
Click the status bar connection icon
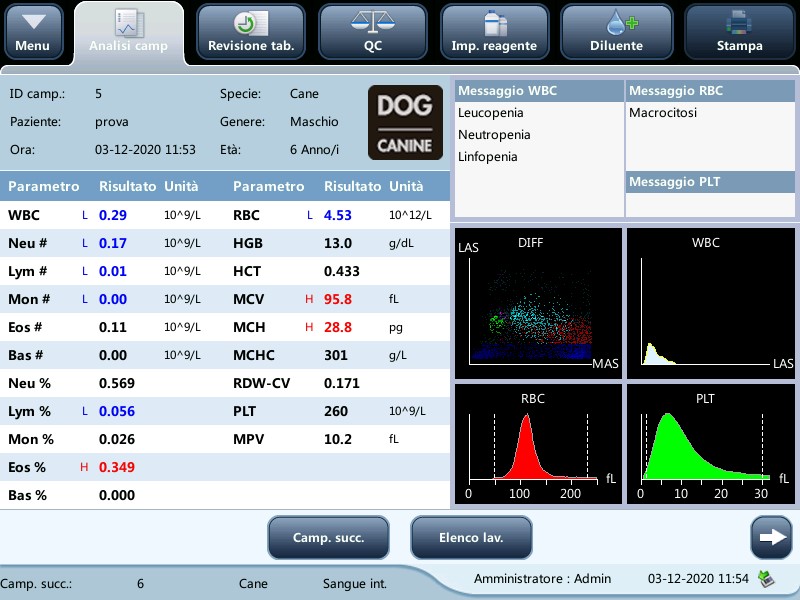[765, 578]
